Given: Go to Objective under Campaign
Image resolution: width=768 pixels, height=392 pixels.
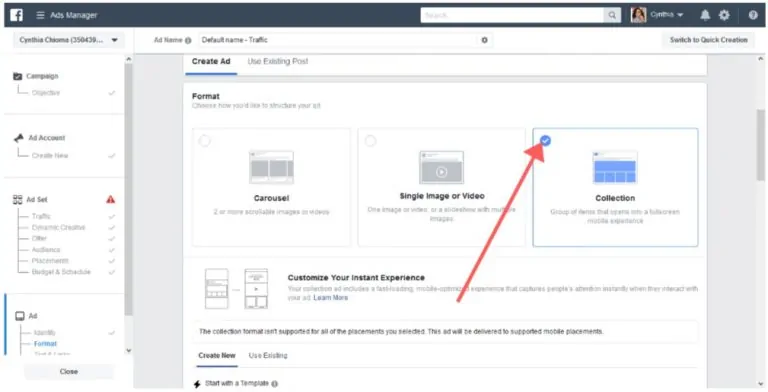Looking at the screenshot, I should pyautogui.click(x=46, y=93).
